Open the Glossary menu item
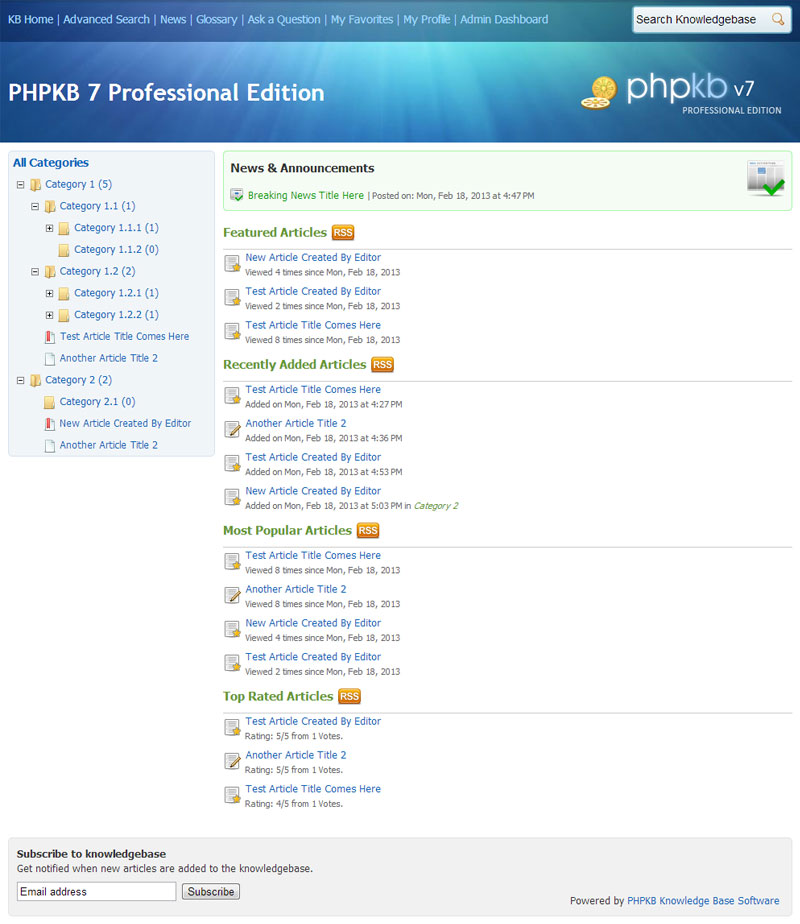 pyautogui.click(x=216, y=19)
